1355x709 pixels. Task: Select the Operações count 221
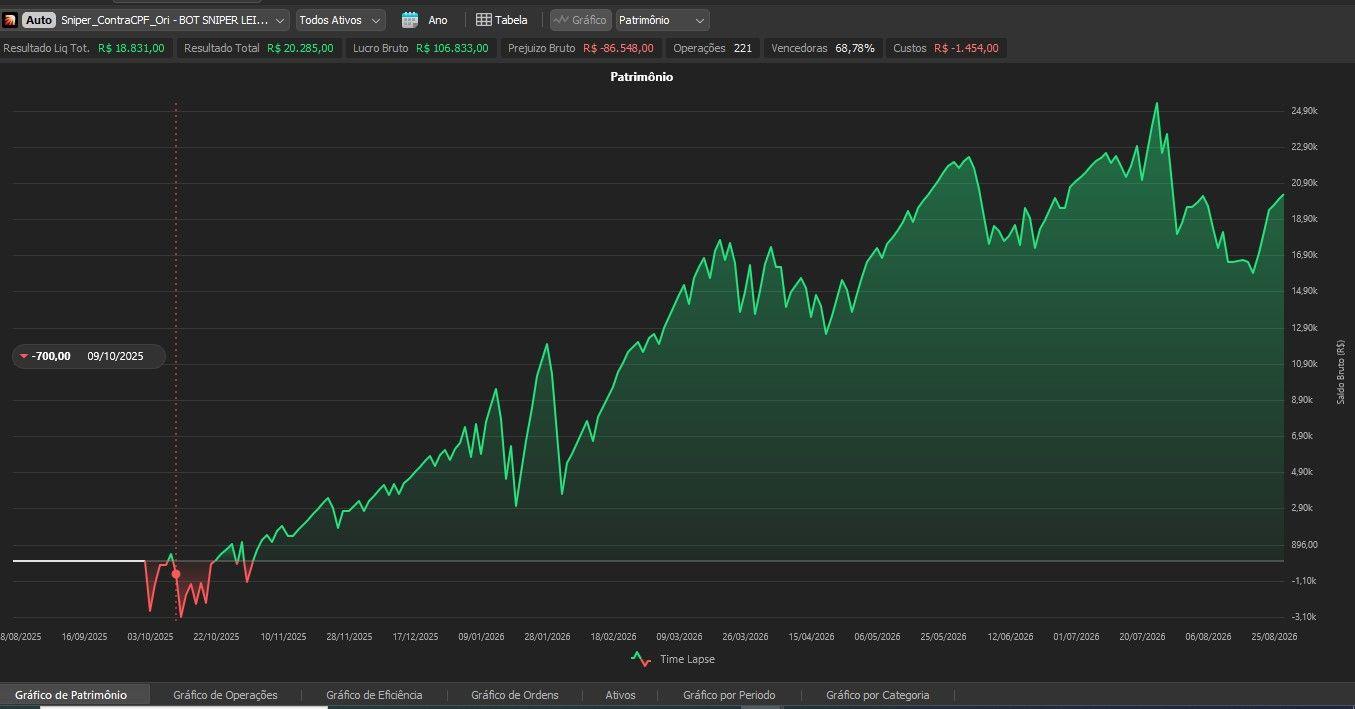pyautogui.click(x=743, y=48)
